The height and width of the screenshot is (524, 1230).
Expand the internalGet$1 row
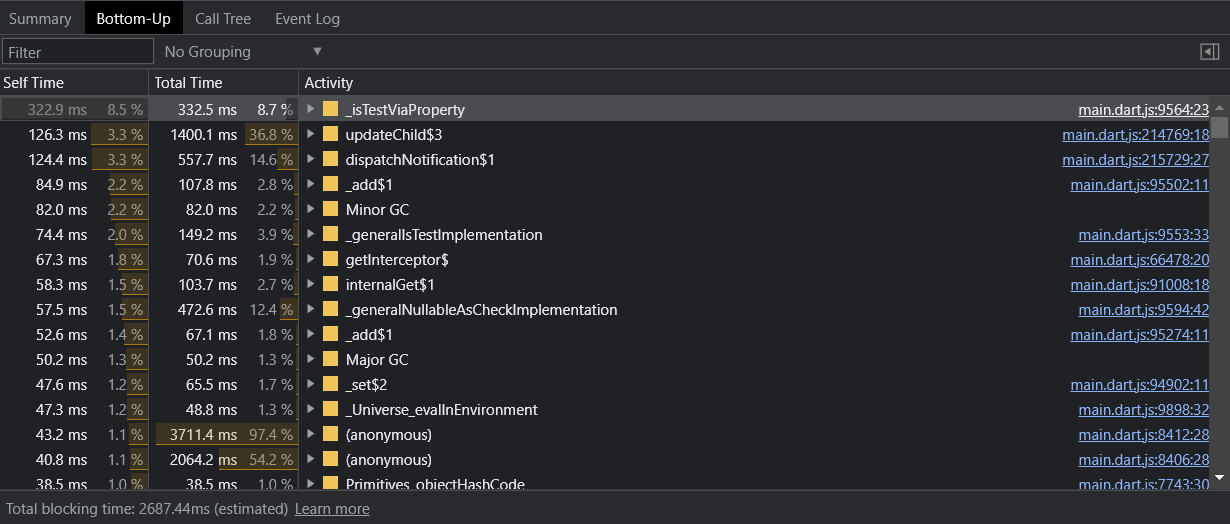coord(311,284)
